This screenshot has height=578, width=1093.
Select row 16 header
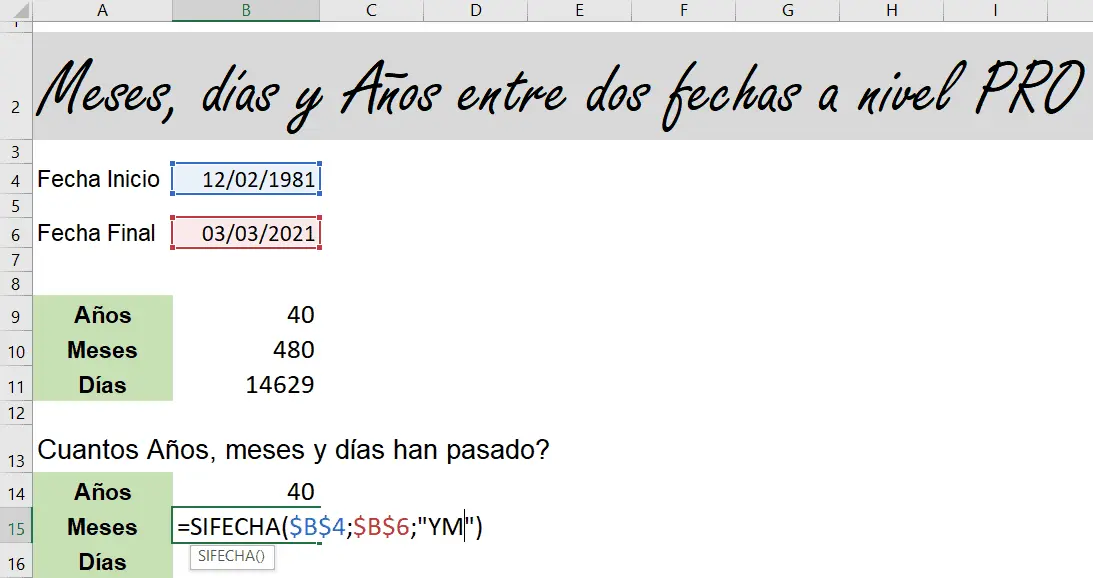(16, 562)
